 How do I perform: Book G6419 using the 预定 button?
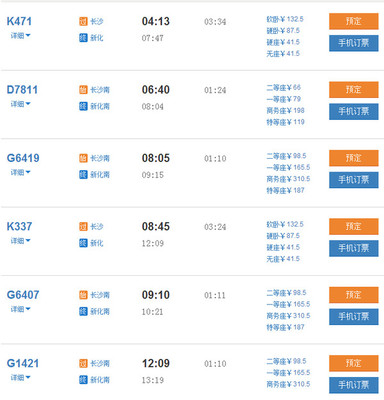354,158
